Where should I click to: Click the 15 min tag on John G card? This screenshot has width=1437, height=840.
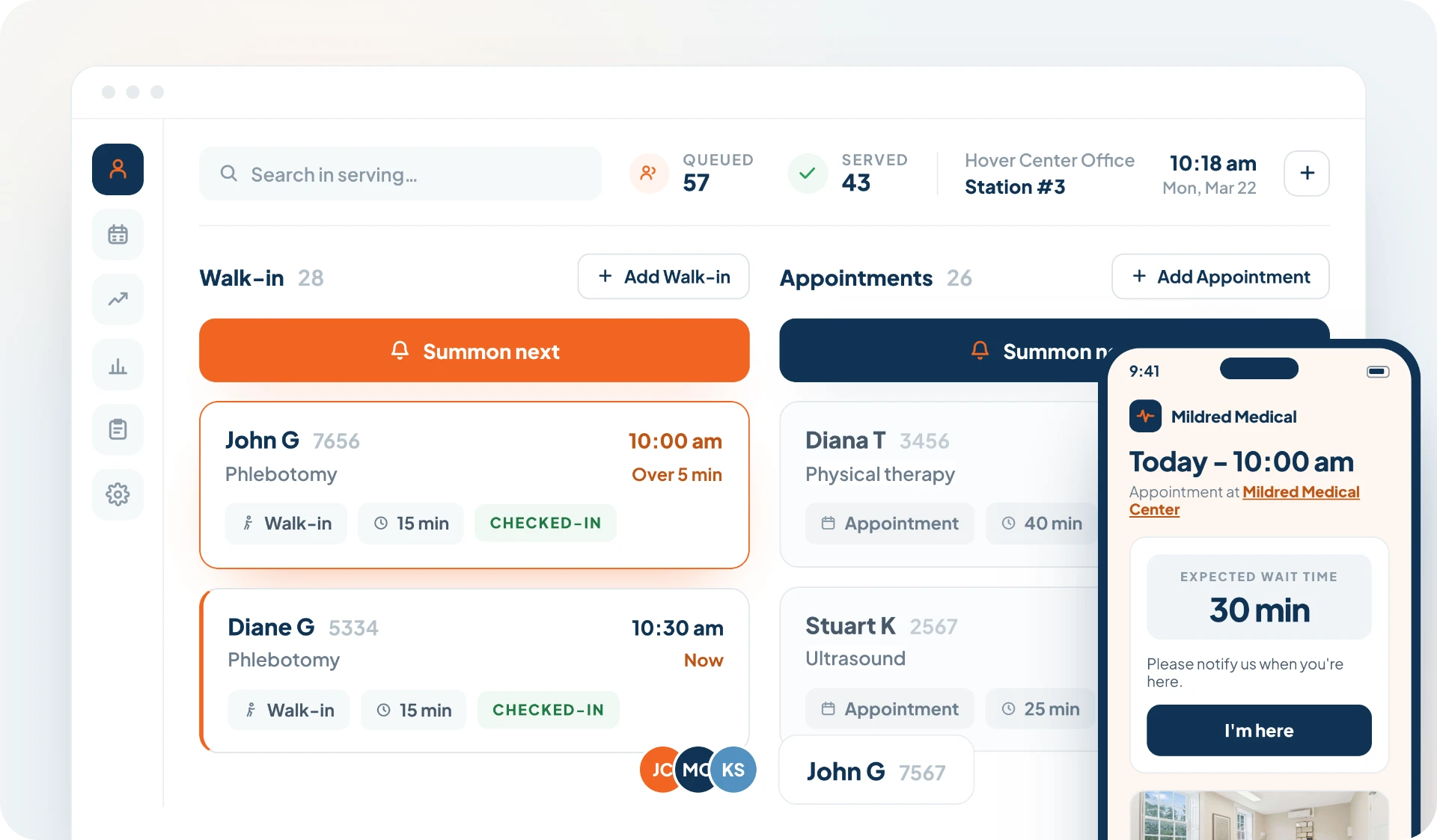(x=411, y=523)
